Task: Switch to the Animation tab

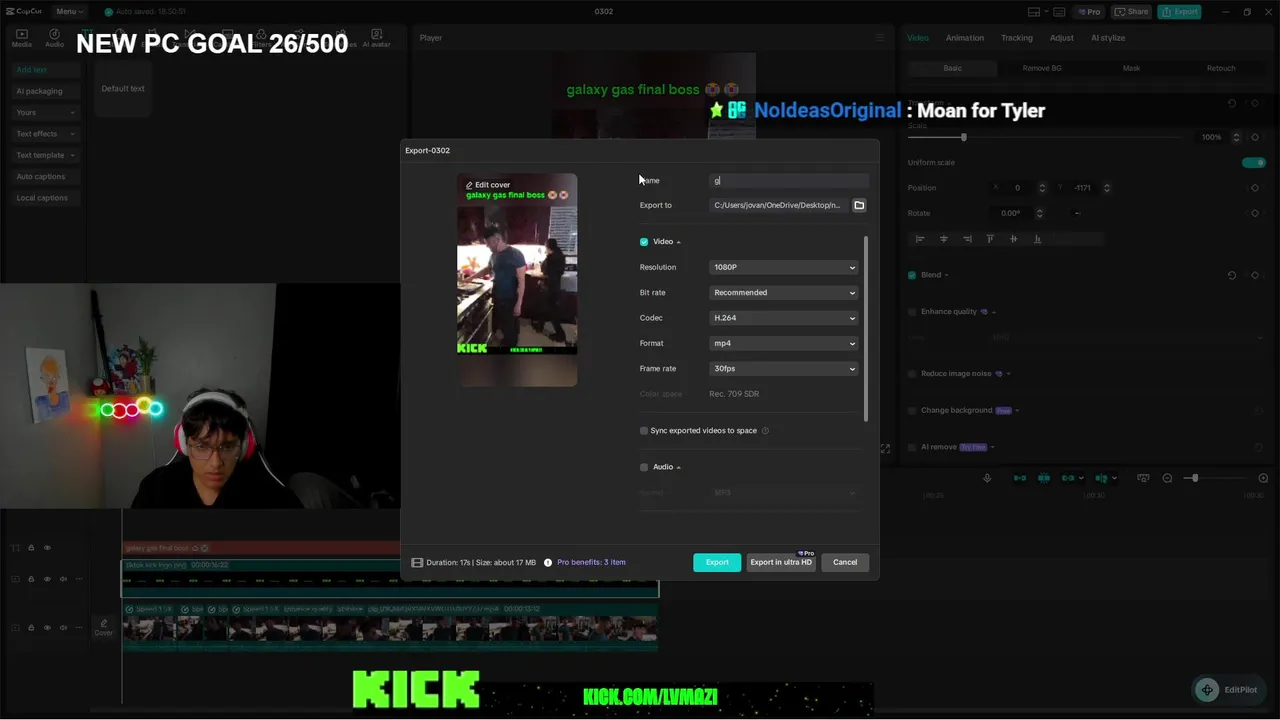Action: pyautogui.click(x=965, y=38)
